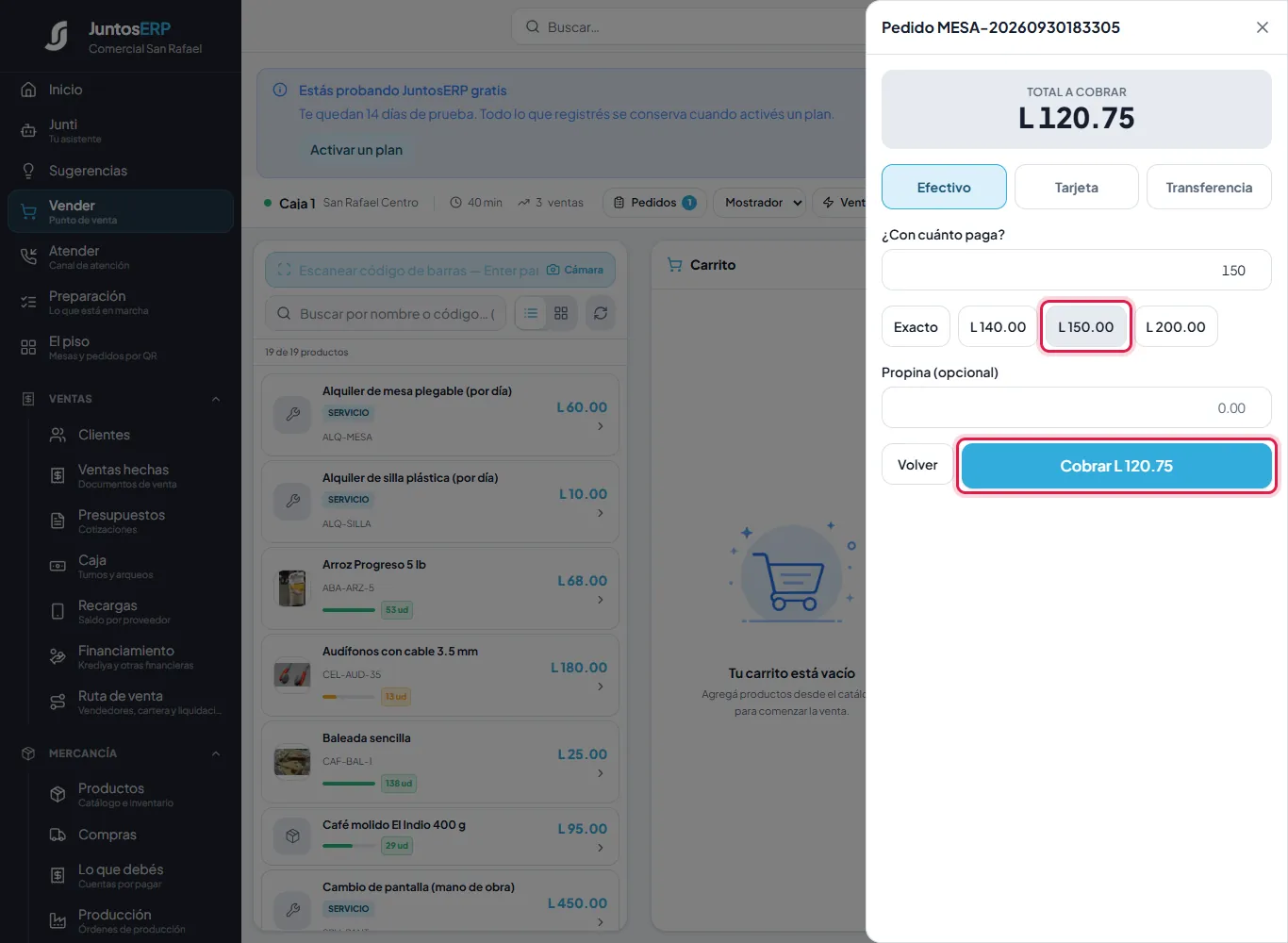Click the Sugerencias lightbulb icon
Viewport: 1288px width, 943px height.
28,171
